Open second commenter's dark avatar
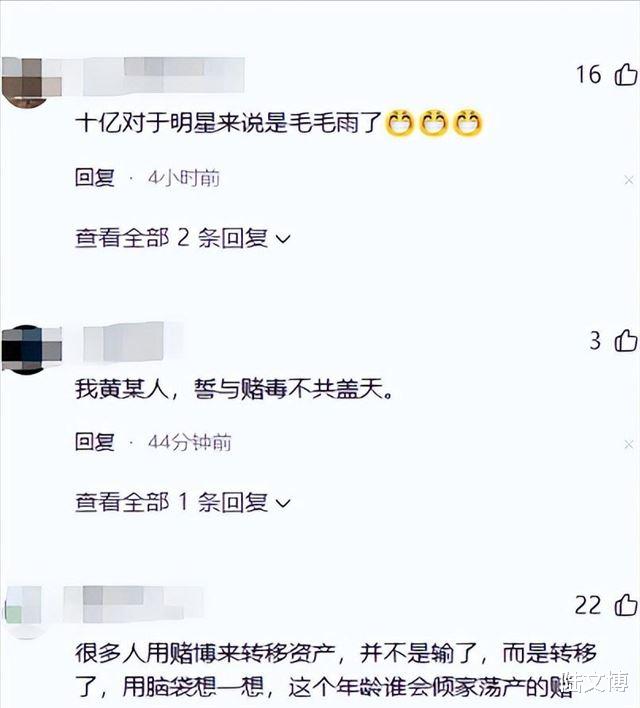This screenshot has height=708, width=640. 31,349
